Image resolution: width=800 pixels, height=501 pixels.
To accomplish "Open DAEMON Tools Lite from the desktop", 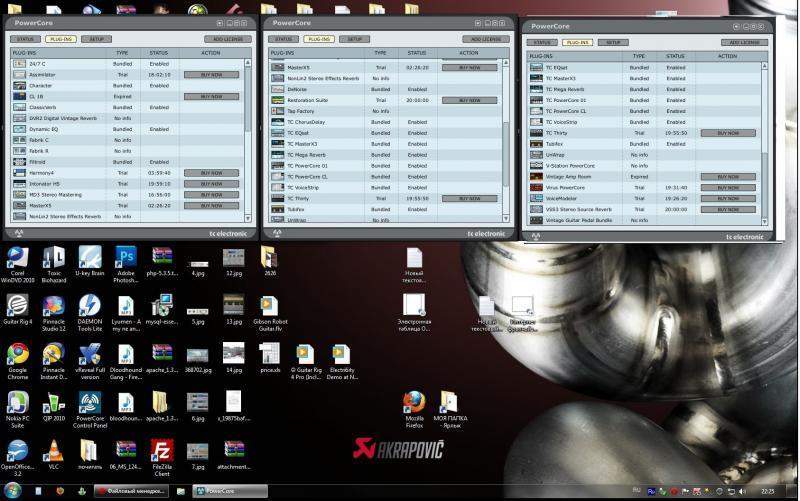I will [x=89, y=306].
